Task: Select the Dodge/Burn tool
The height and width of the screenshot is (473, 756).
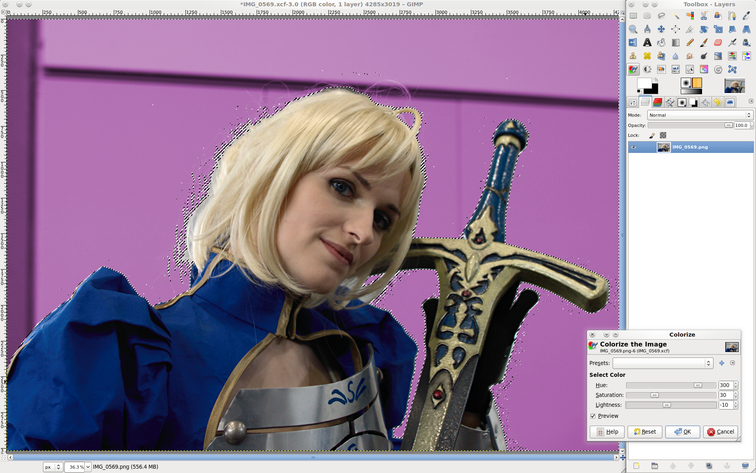Action: [x=704, y=56]
